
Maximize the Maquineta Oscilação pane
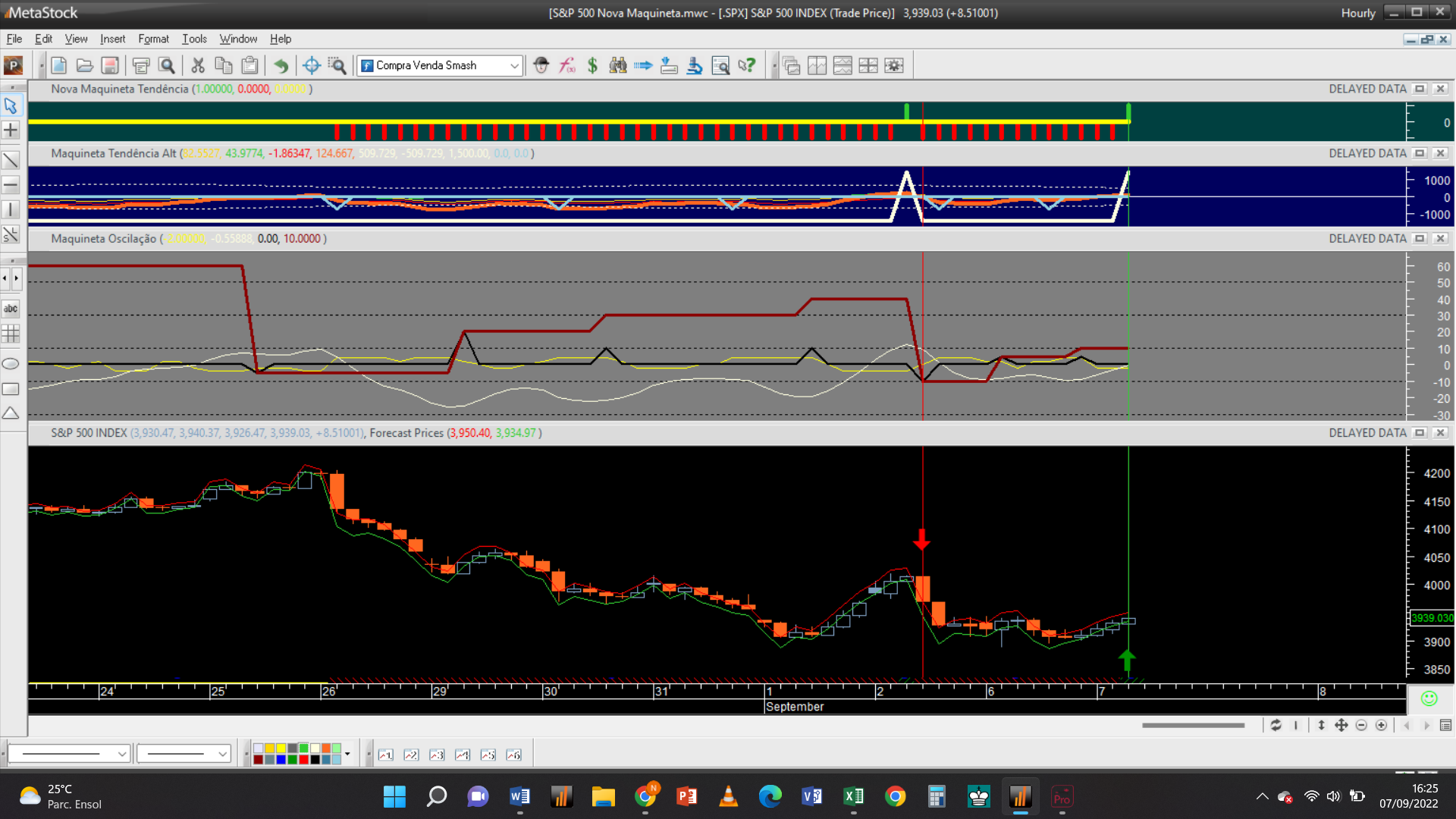click(x=1420, y=239)
